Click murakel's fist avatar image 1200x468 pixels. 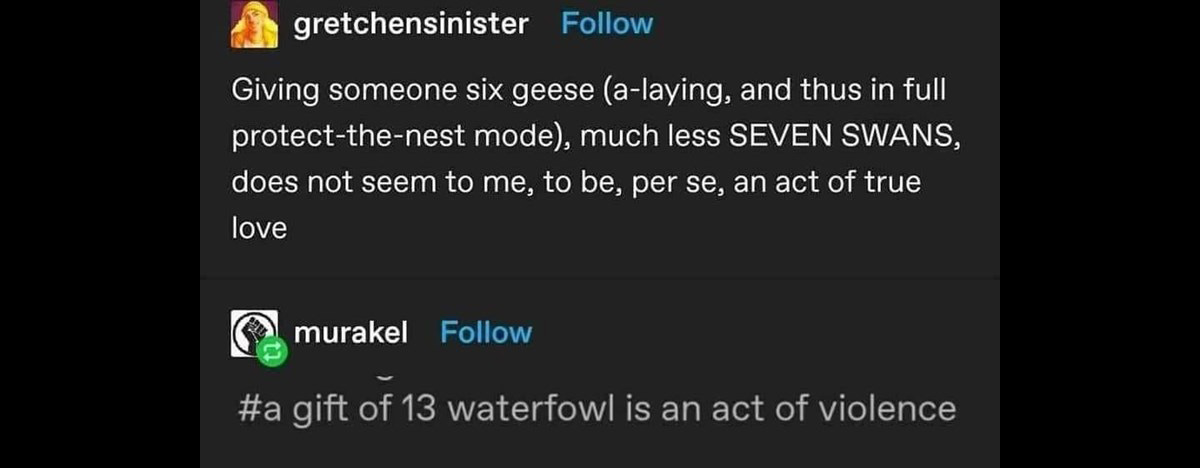coord(252,331)
